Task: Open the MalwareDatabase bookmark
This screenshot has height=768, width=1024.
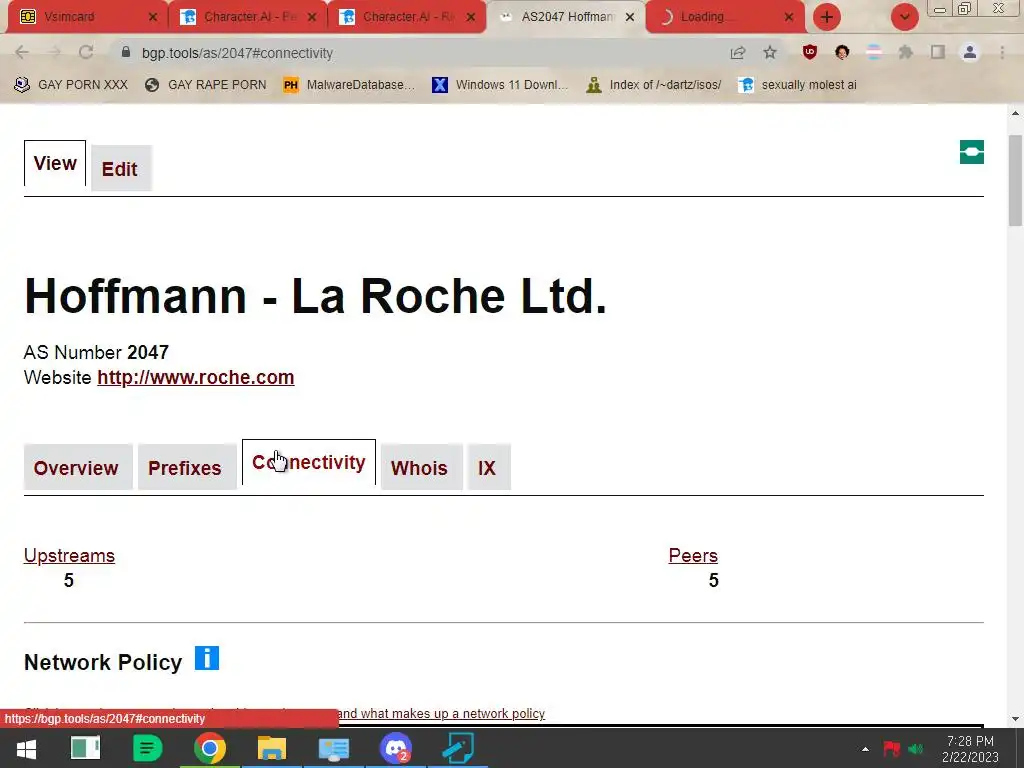Action: click(349, 85)
